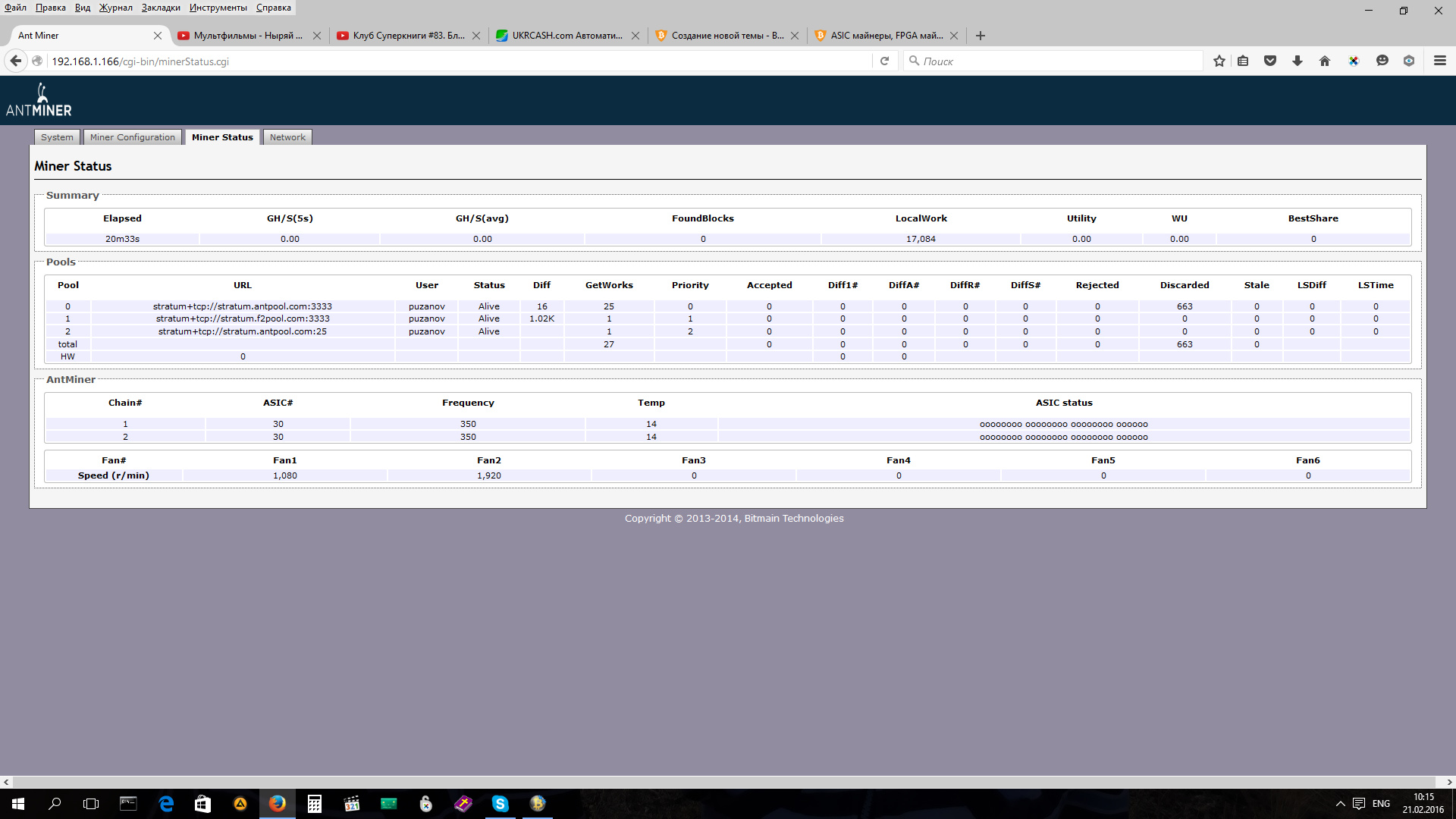This screenshot has height=819, width=1456.
Task: Open new browser tab plus button
Action: pyautogui.click(x=981, y=36)
